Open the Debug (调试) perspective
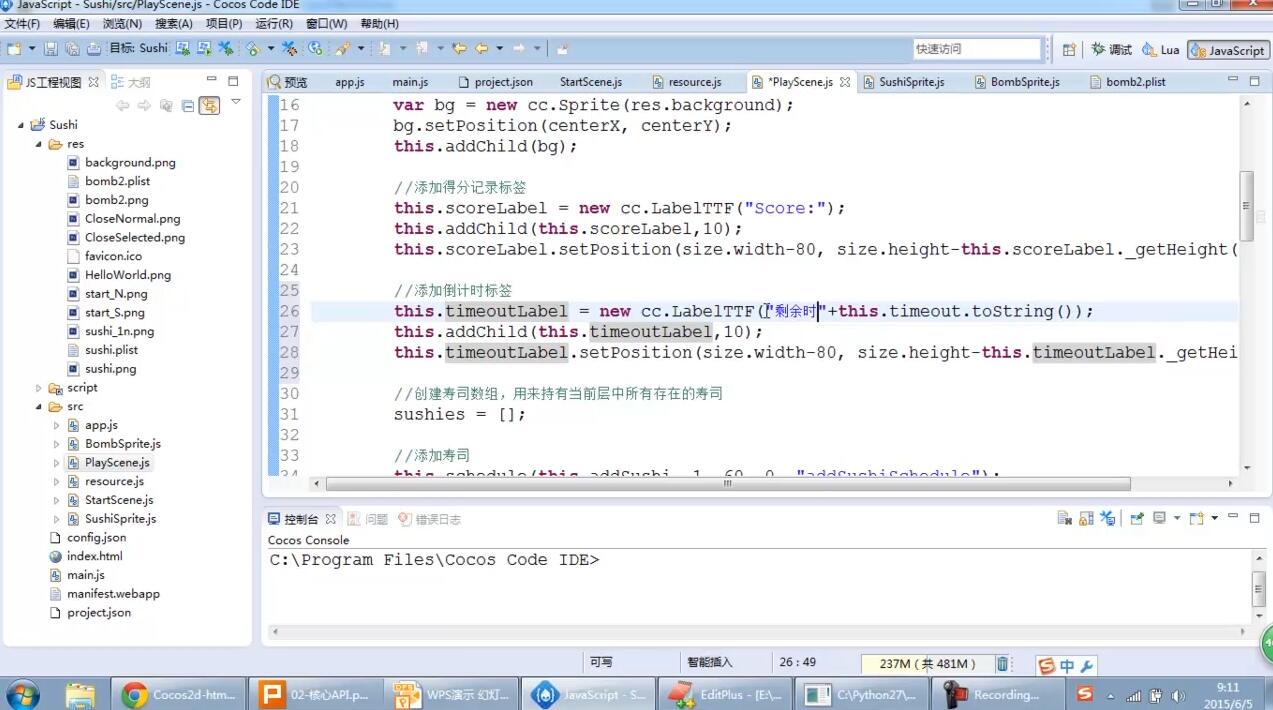The height and width of the screenshot is (710, 1273). (1111, 49)
